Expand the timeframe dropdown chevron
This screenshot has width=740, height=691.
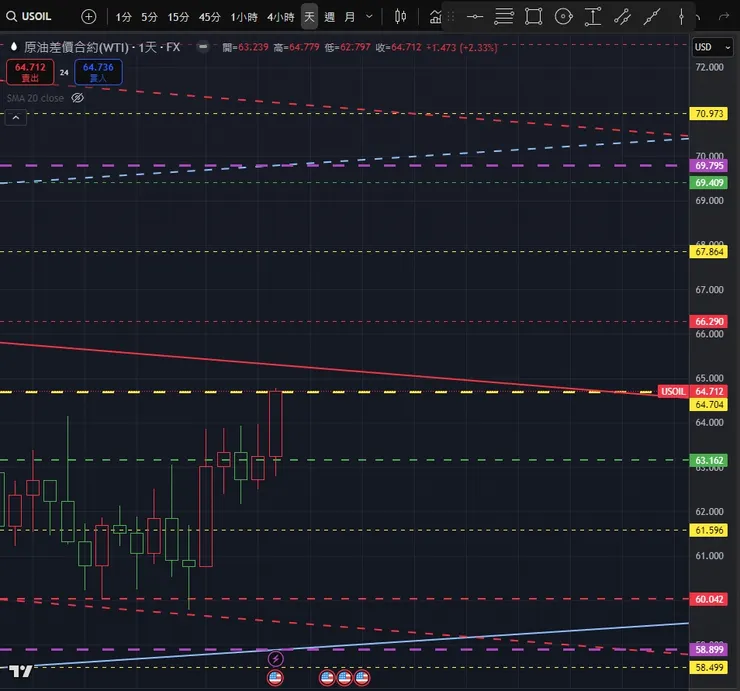(369, 17)
